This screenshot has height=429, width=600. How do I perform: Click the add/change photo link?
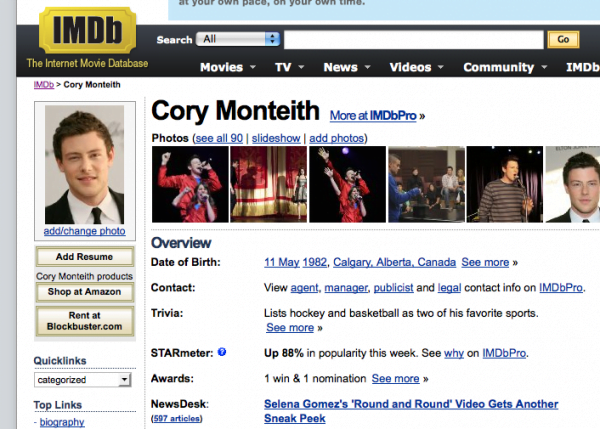[85, 231]
